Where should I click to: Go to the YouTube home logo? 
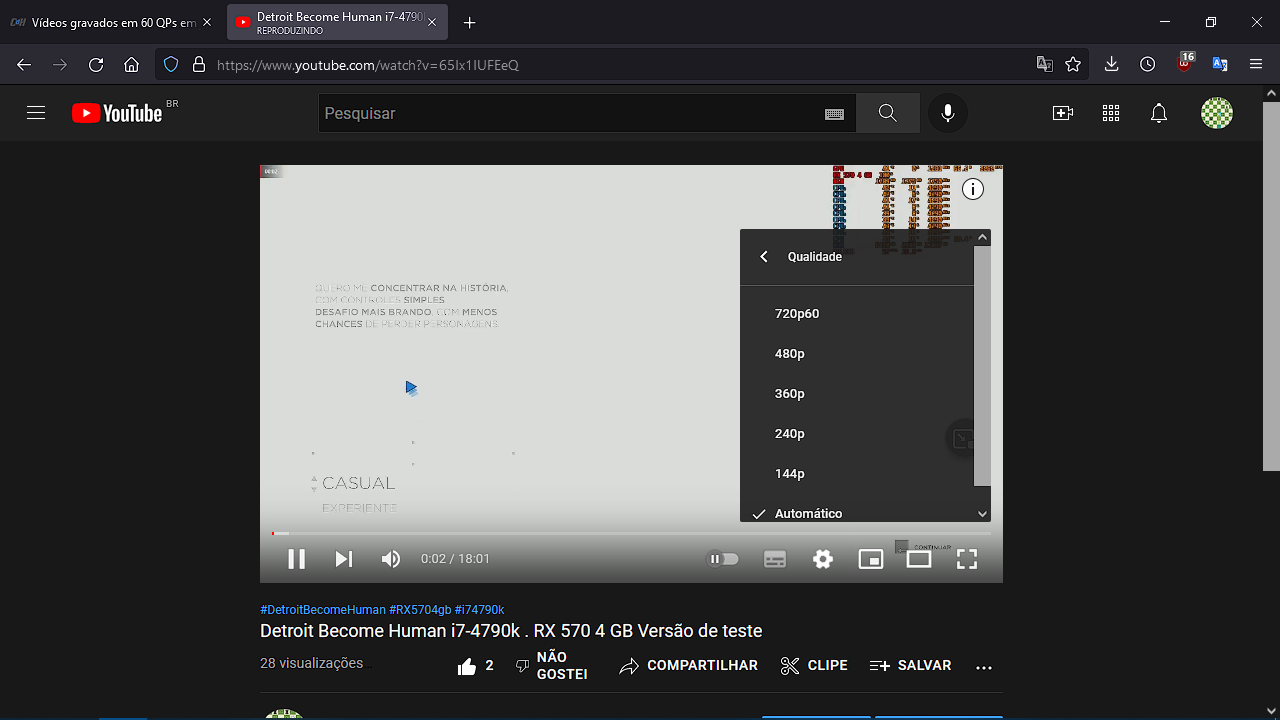(x=117, y=113)
